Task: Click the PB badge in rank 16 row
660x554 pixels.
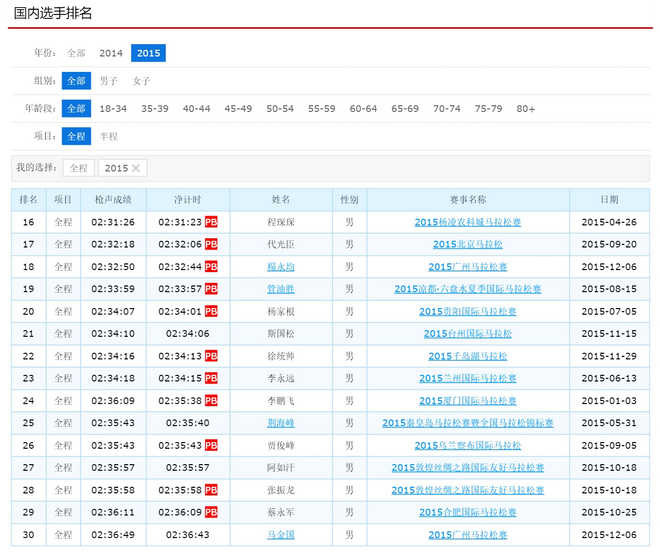Action: 211,222
